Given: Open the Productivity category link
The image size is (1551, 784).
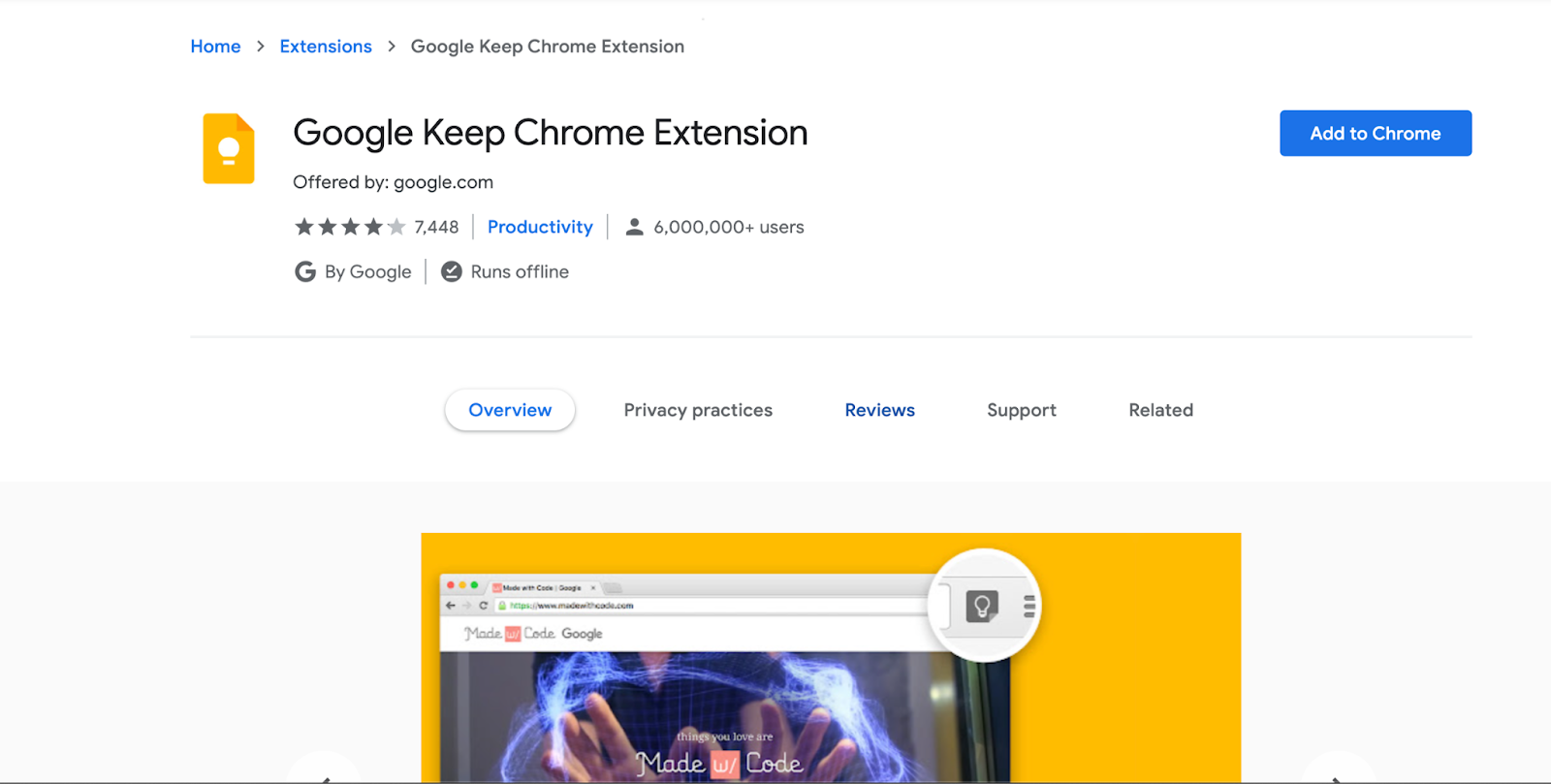Looking at the screenshot, I should (540, 227).
